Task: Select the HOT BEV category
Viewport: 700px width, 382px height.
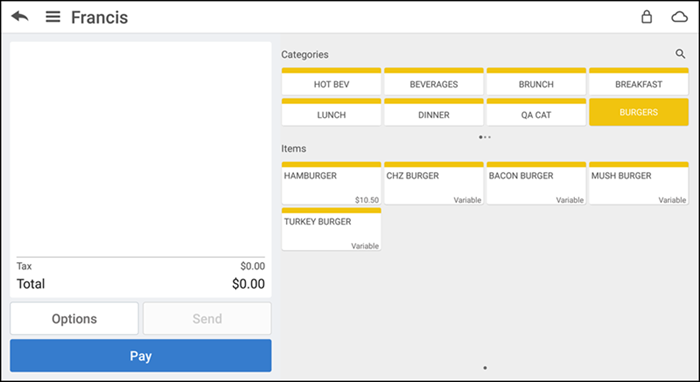Action: click(331, 81)
